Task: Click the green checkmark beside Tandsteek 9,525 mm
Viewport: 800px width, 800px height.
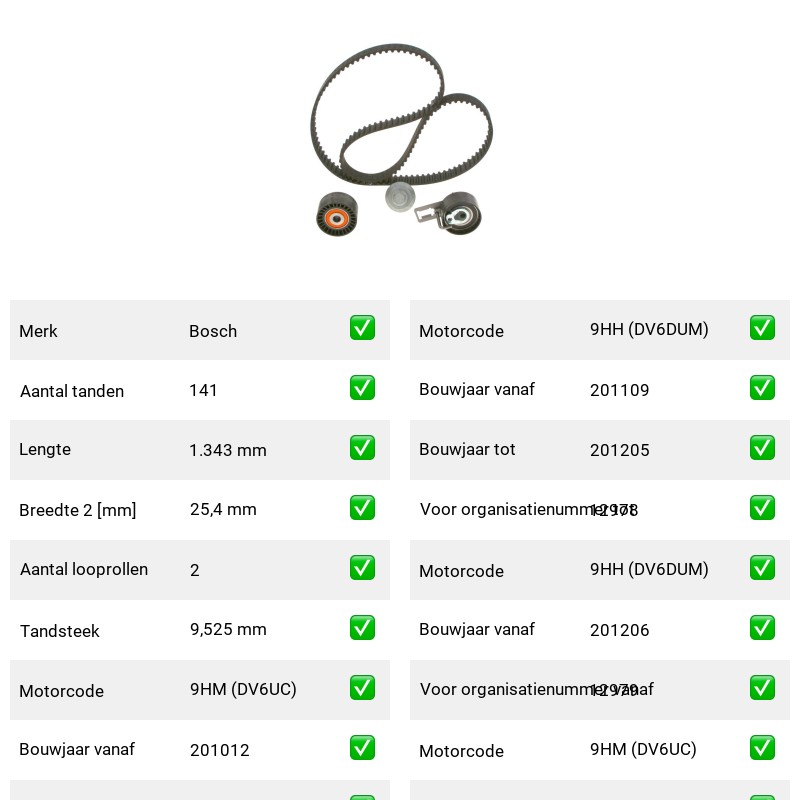Action: pyautogui.click(x=362, y=628)
